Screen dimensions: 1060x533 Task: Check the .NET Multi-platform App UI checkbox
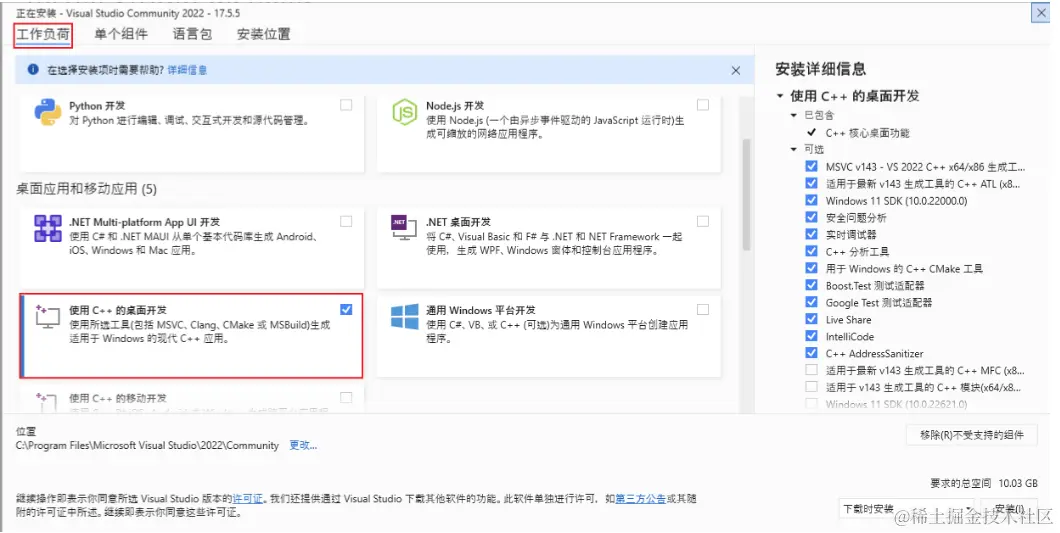(x=346, y=221)
